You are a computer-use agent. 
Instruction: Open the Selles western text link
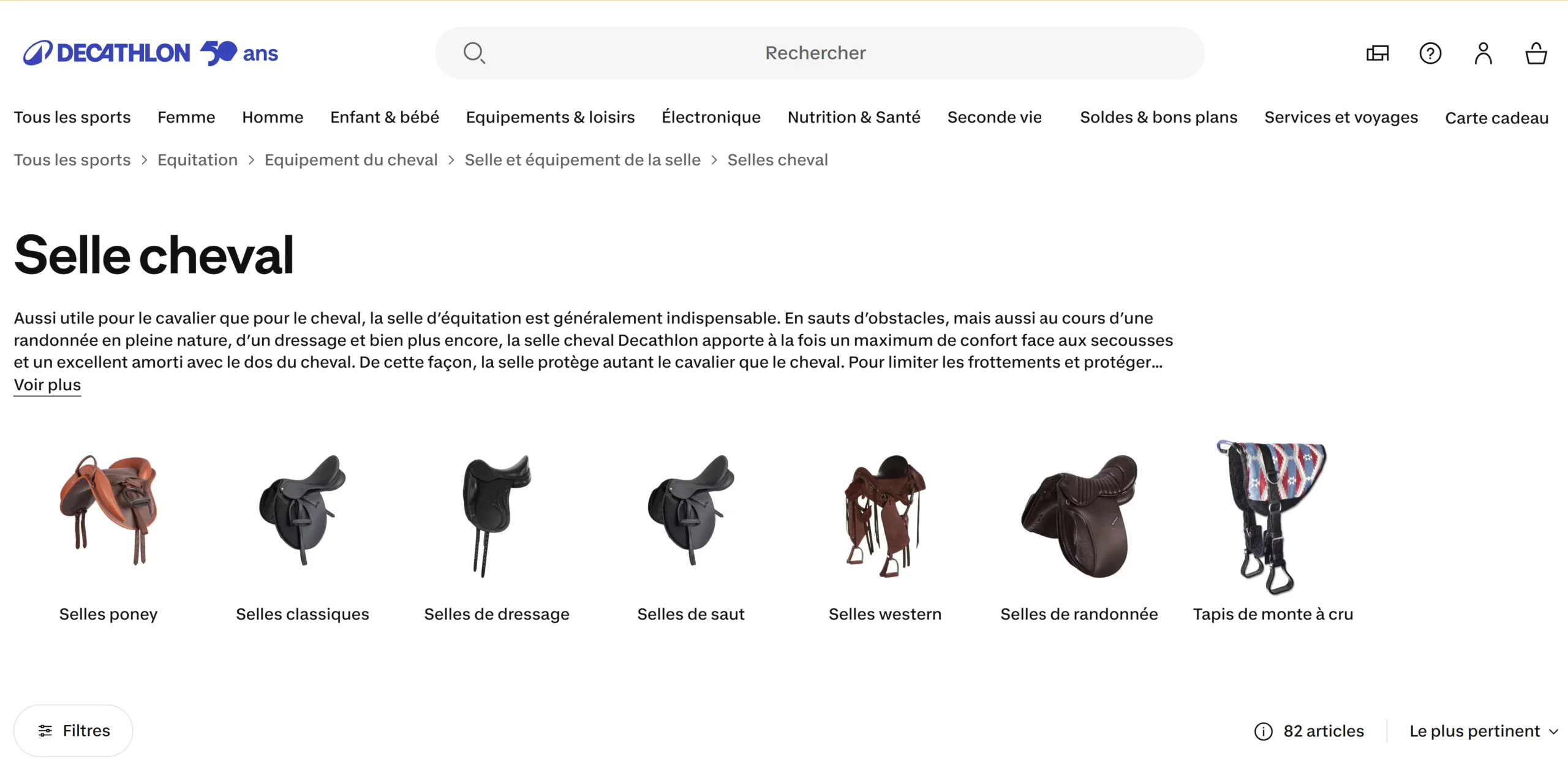885,614
